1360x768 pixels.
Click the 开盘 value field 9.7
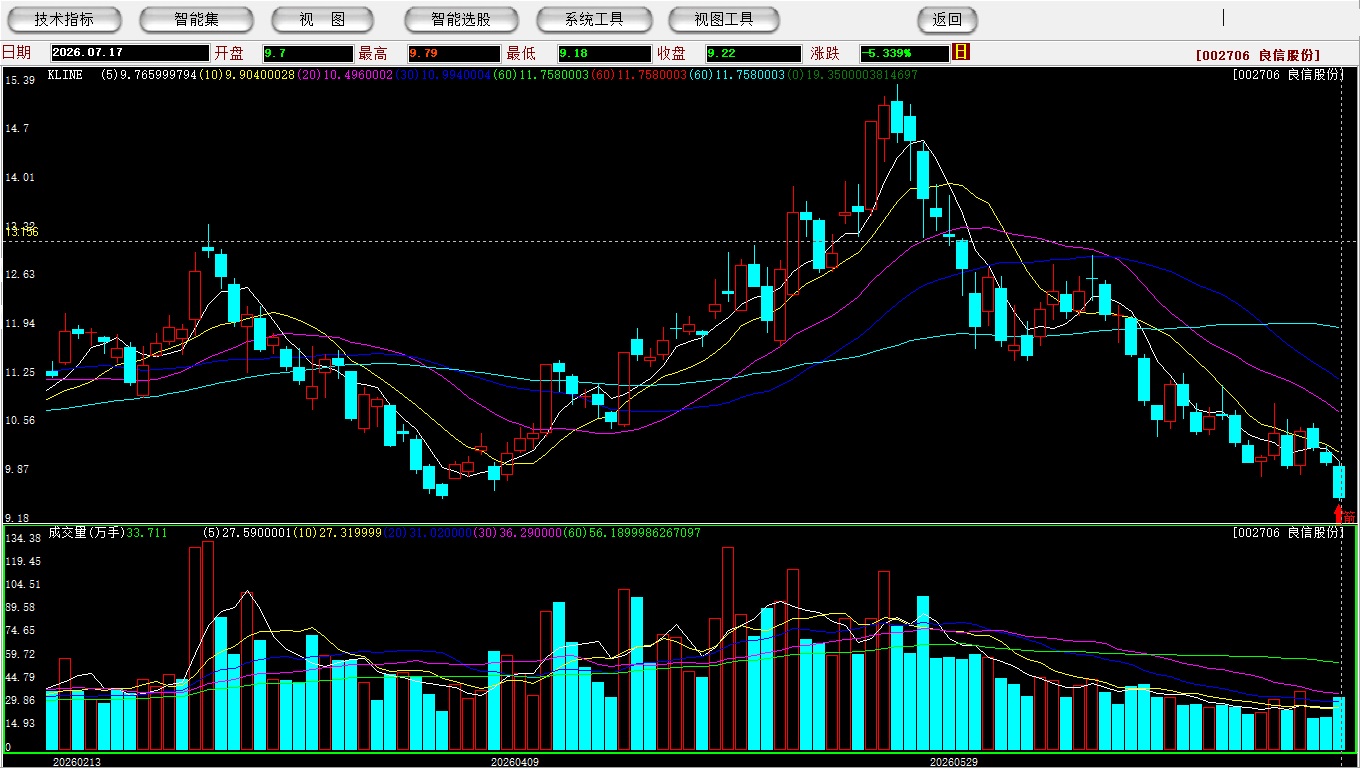coord(308,53)
